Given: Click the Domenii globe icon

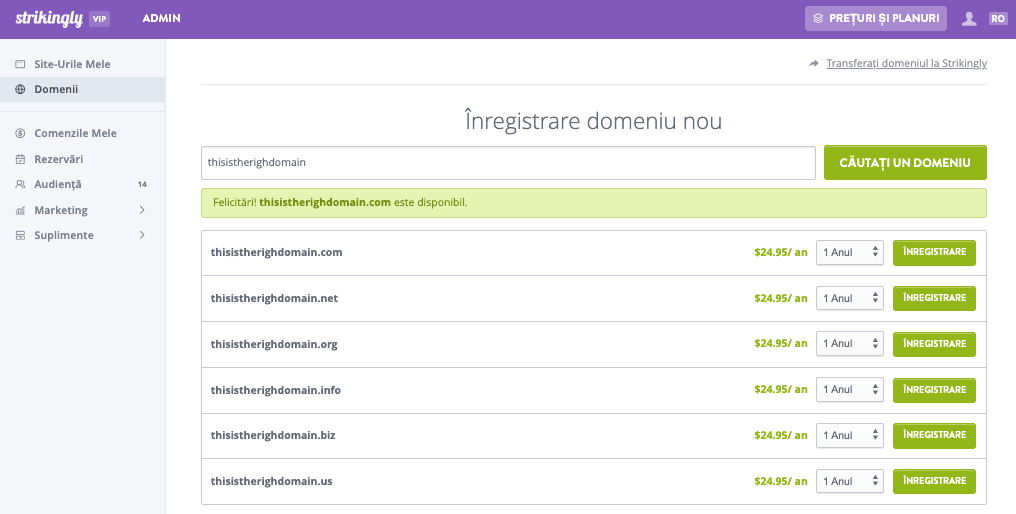Looking at the screenshot, I should (x=21, y=89).
